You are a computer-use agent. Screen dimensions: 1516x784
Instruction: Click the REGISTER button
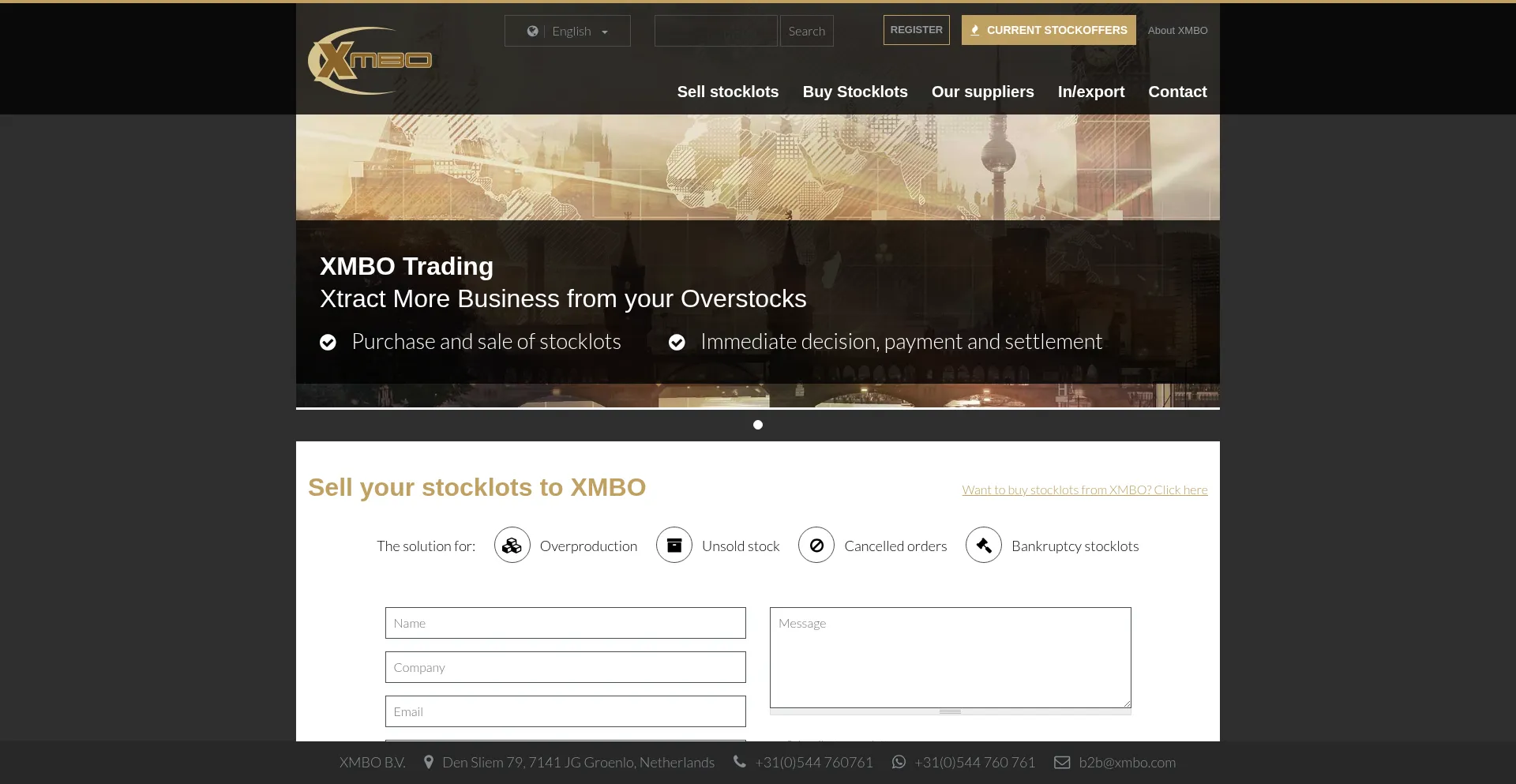pyautogui.click(x=917, y=30)
